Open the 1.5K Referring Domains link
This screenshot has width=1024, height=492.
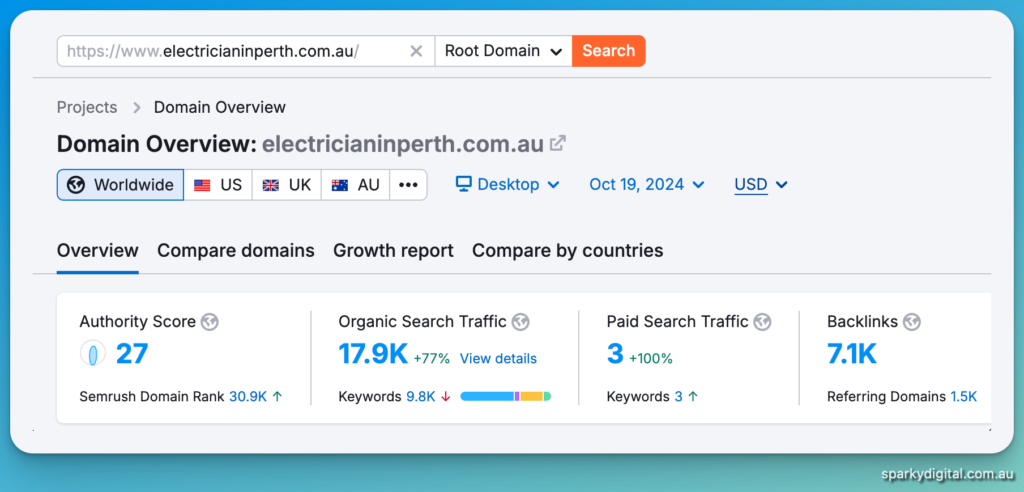(964, 396)
